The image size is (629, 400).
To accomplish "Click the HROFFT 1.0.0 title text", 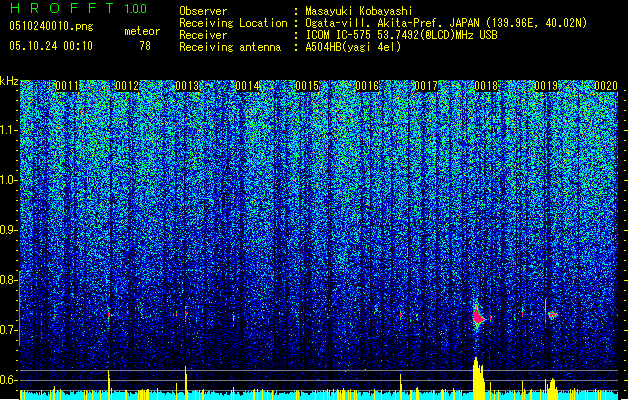I will (x=79, y=8).
